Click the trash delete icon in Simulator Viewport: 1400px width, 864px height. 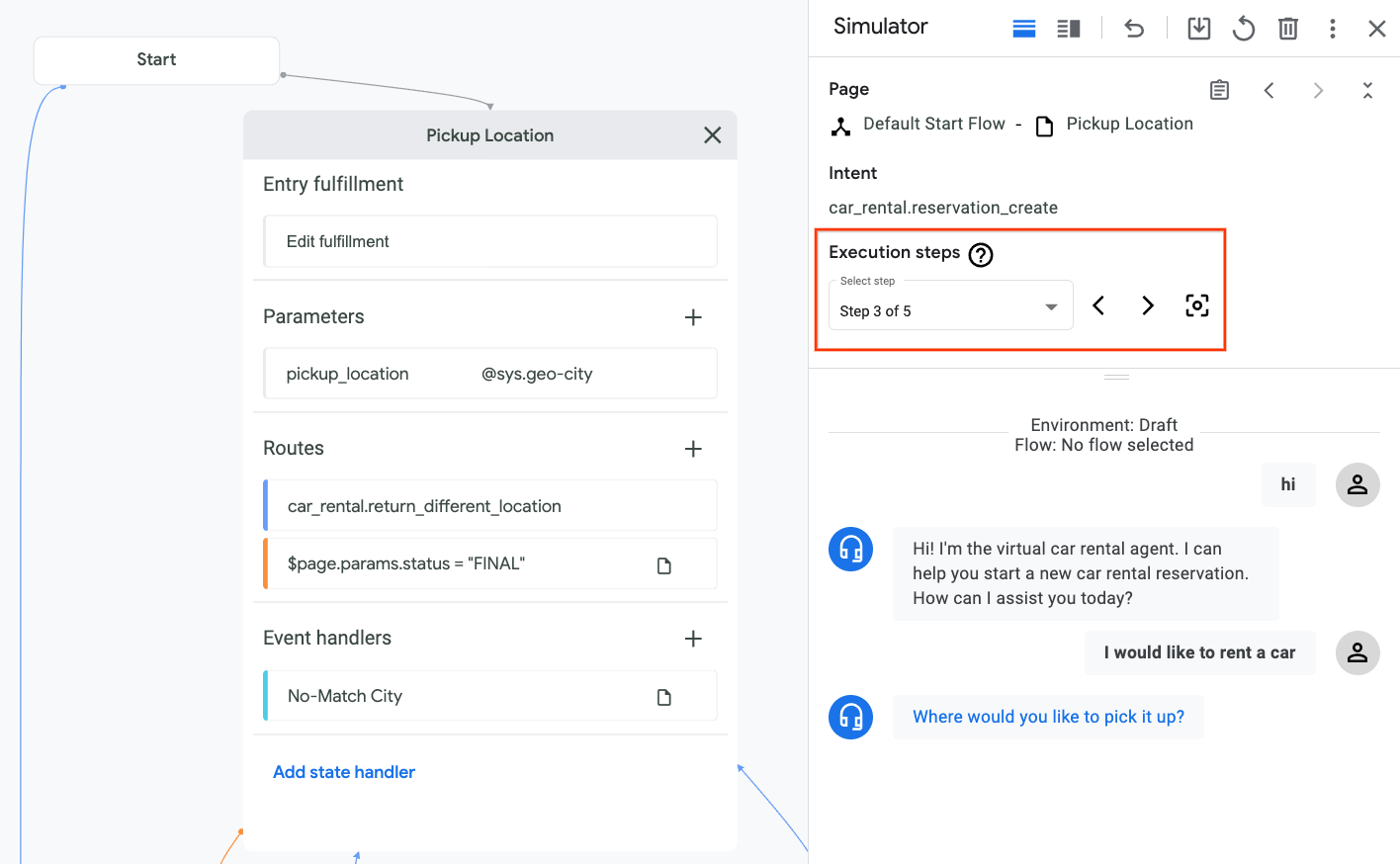1287,29
